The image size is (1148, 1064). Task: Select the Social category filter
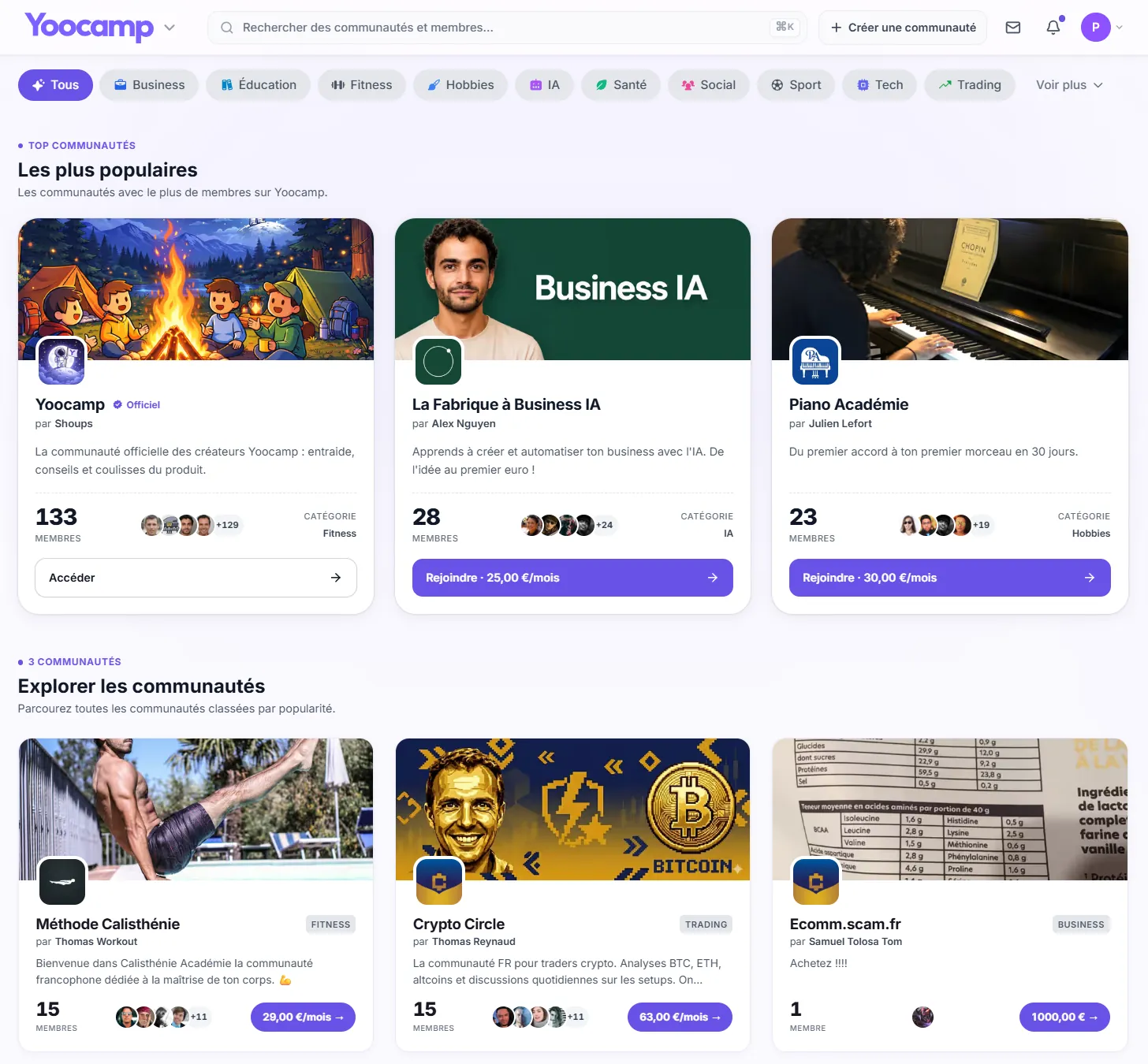pos(709,85)
